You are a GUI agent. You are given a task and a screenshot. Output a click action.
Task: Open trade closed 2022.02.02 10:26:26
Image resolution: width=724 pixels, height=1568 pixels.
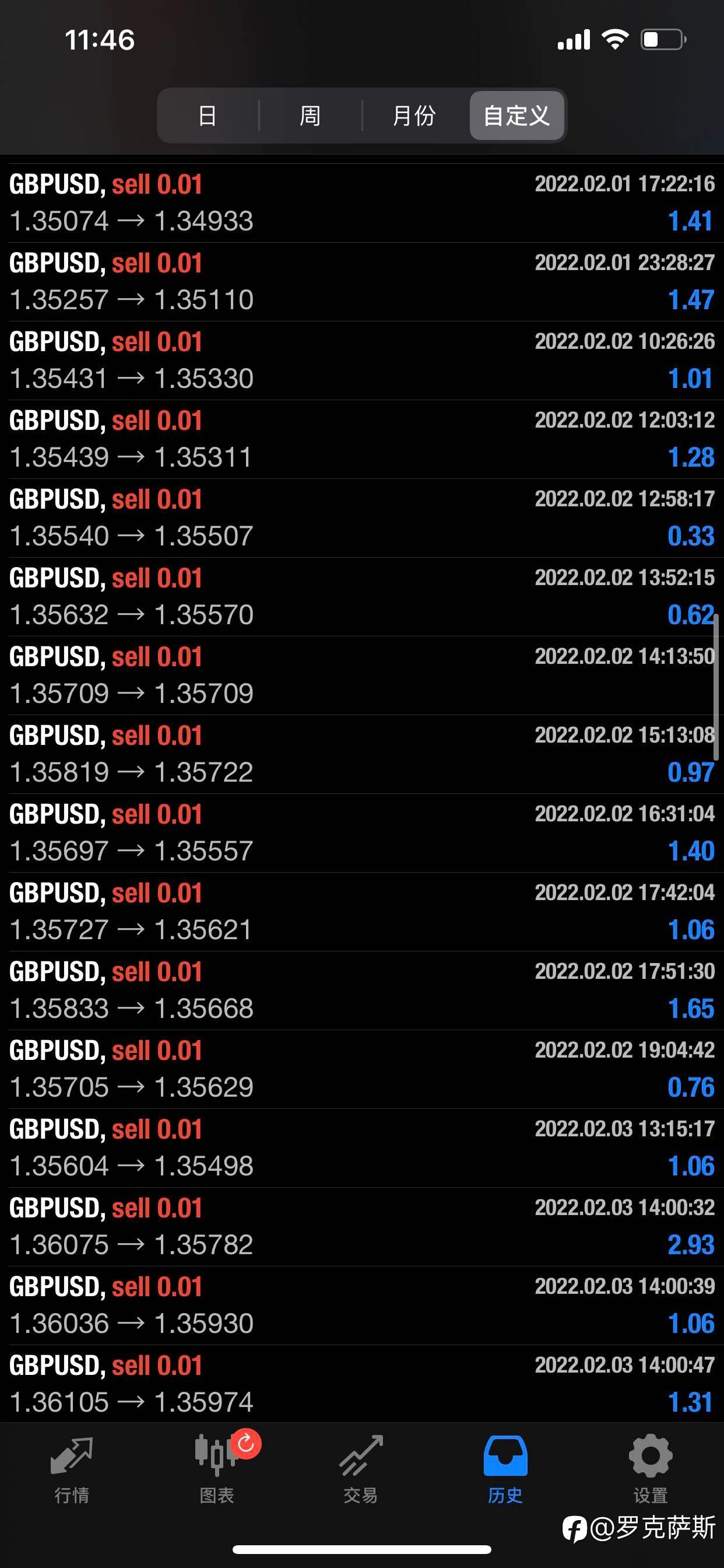click(x=362, y=360)
